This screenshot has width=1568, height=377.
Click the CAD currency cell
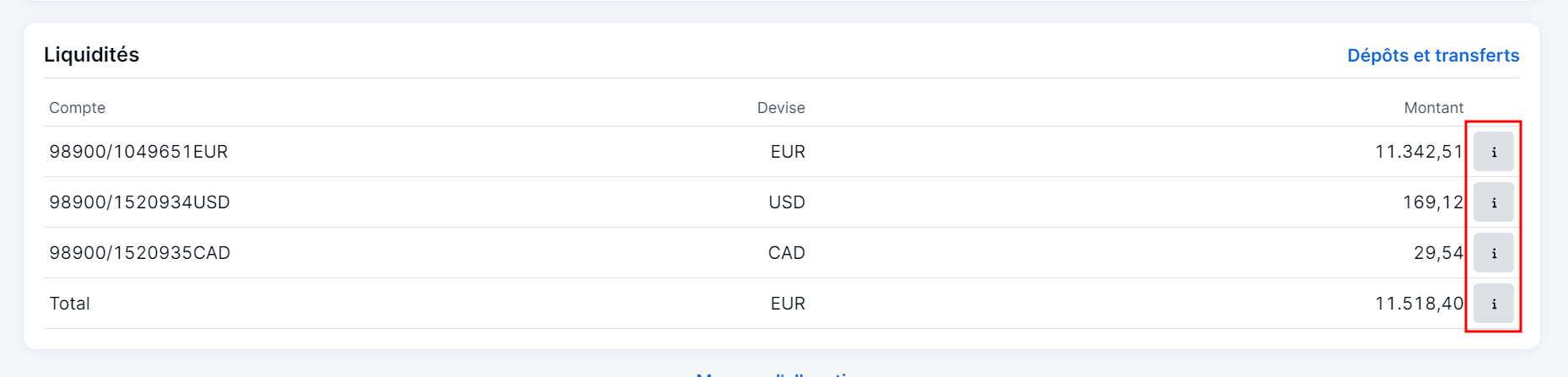[787, 253]
